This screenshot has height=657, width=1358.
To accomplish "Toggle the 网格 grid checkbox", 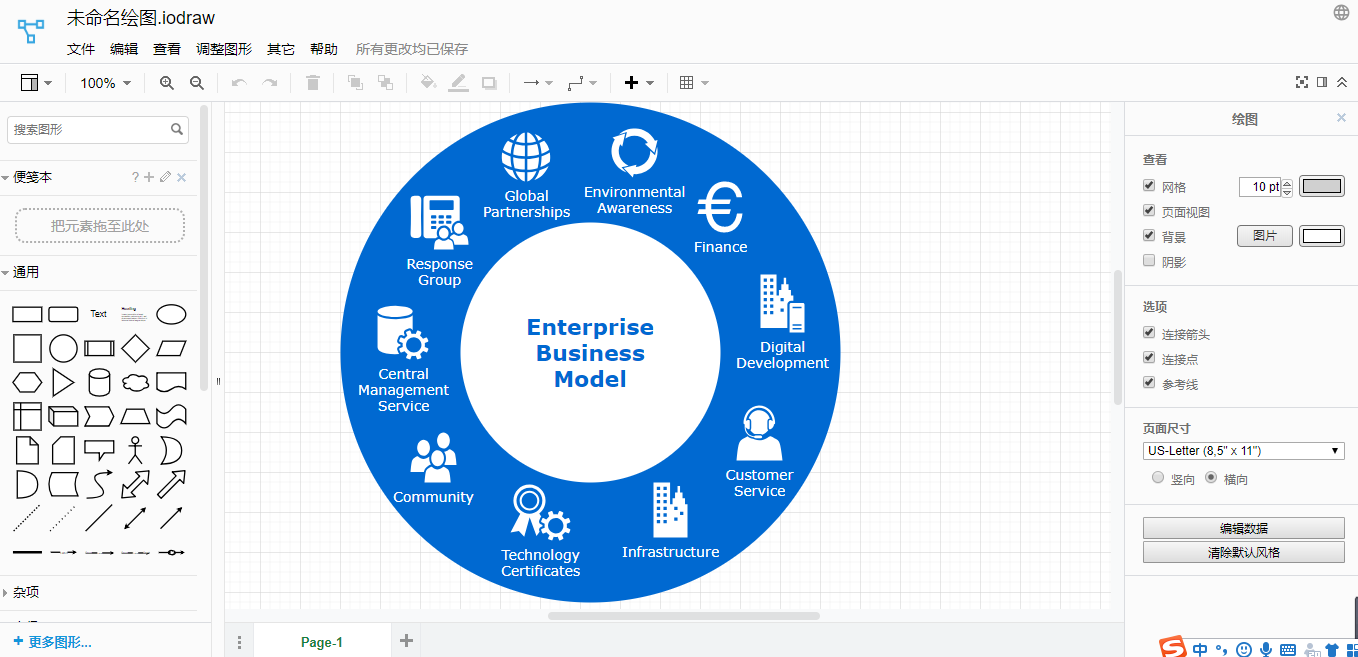I will tap(1149, 186).
